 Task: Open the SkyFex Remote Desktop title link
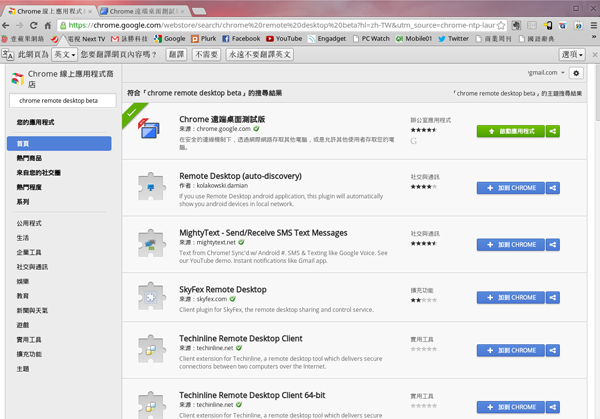223,289
